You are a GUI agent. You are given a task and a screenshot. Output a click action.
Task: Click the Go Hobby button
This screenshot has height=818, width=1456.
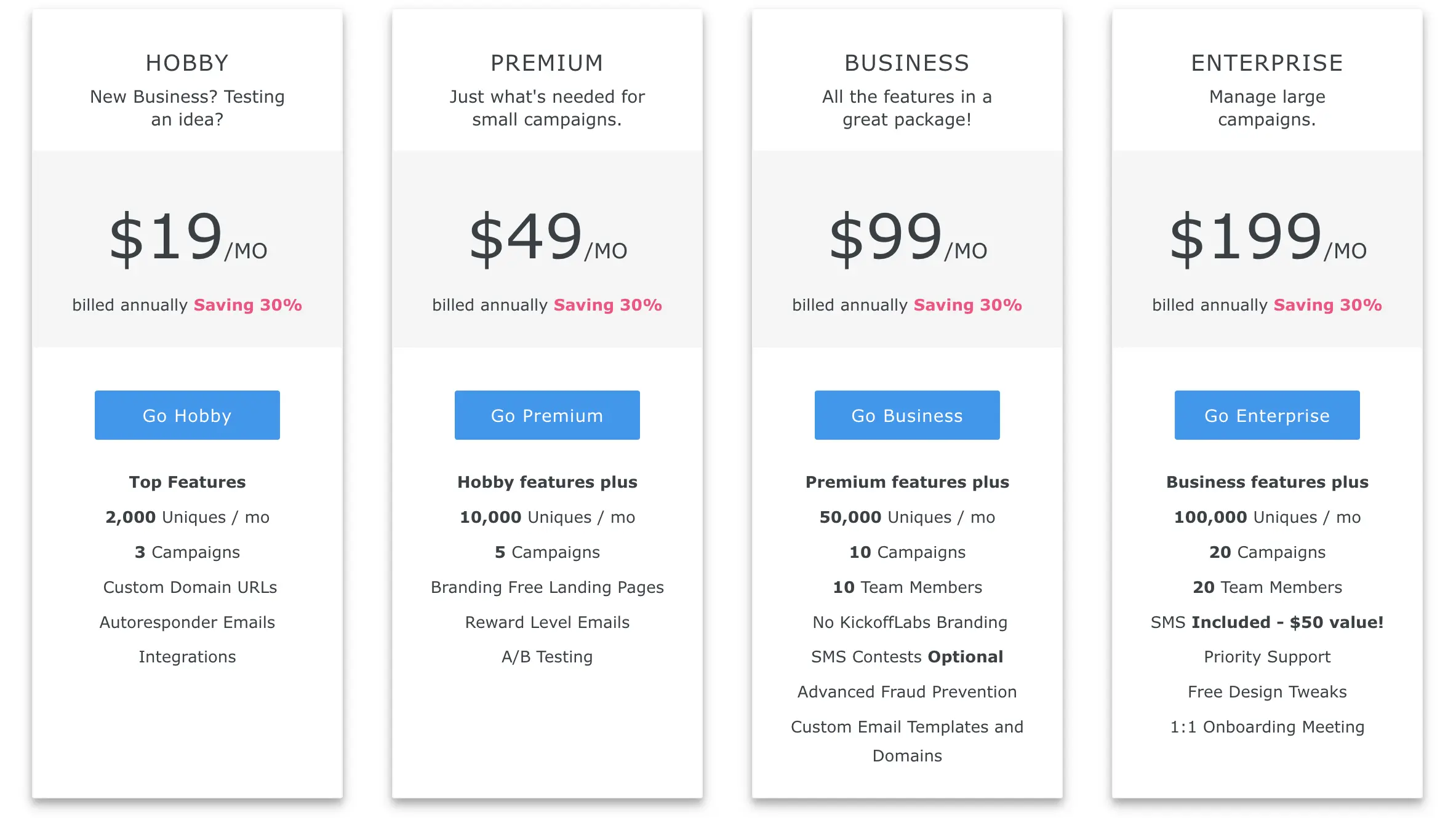point(187,415)
